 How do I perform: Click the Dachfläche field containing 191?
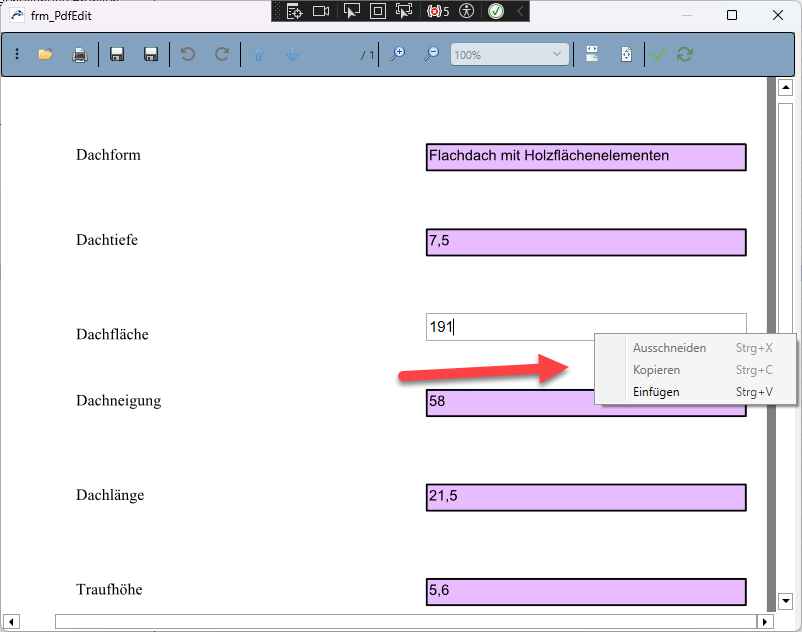tap(586, 327)
